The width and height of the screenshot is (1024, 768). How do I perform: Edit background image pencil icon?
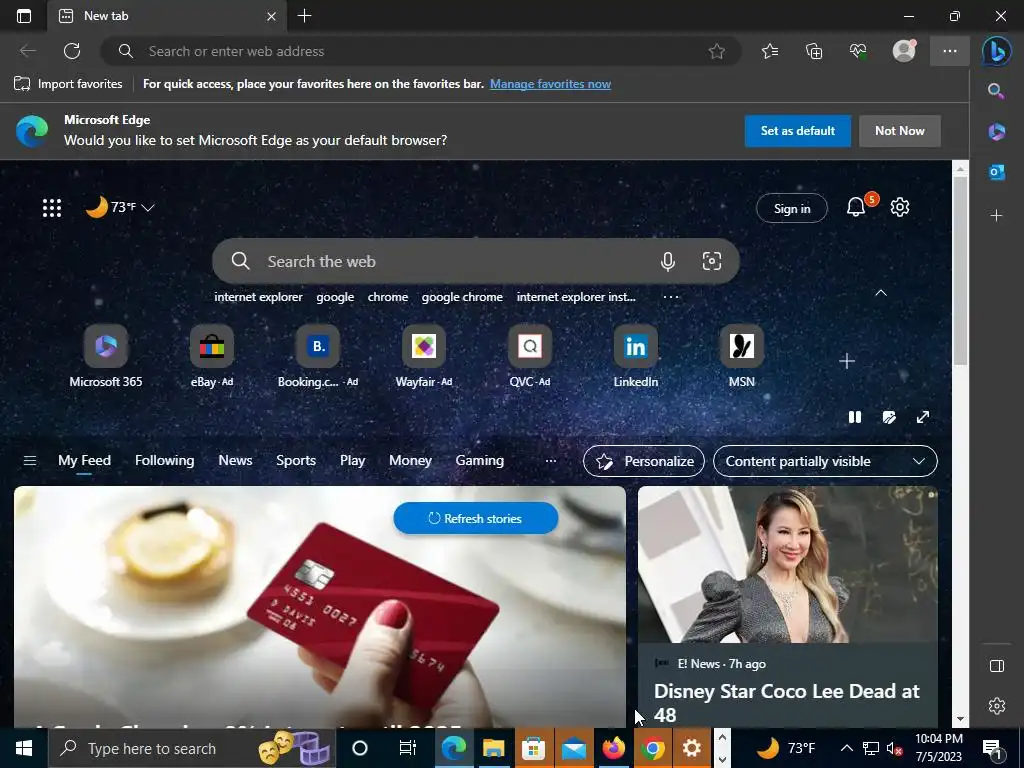[889, 417]
